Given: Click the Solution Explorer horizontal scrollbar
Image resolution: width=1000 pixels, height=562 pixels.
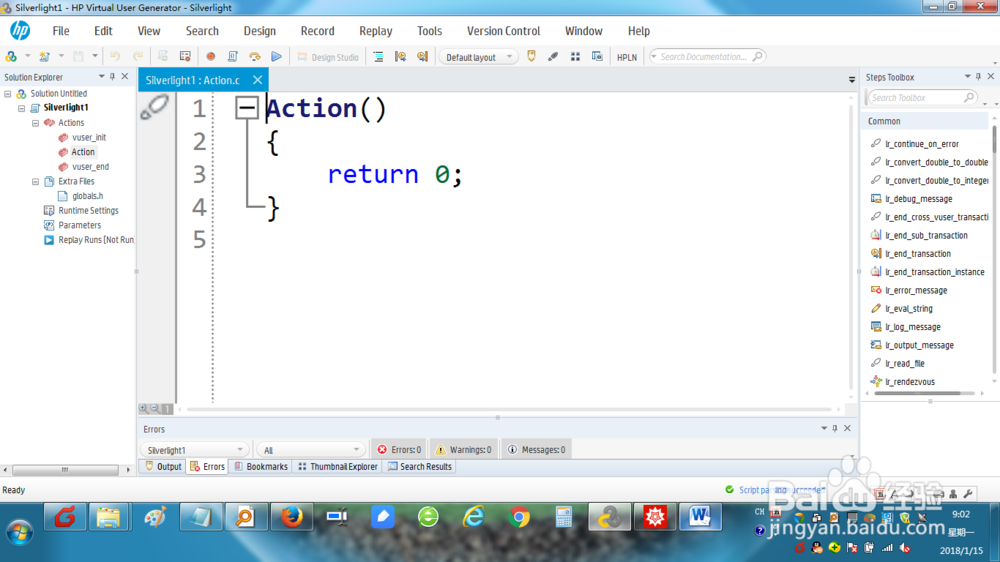Looking at the screenshot, I should click(65, 470).
